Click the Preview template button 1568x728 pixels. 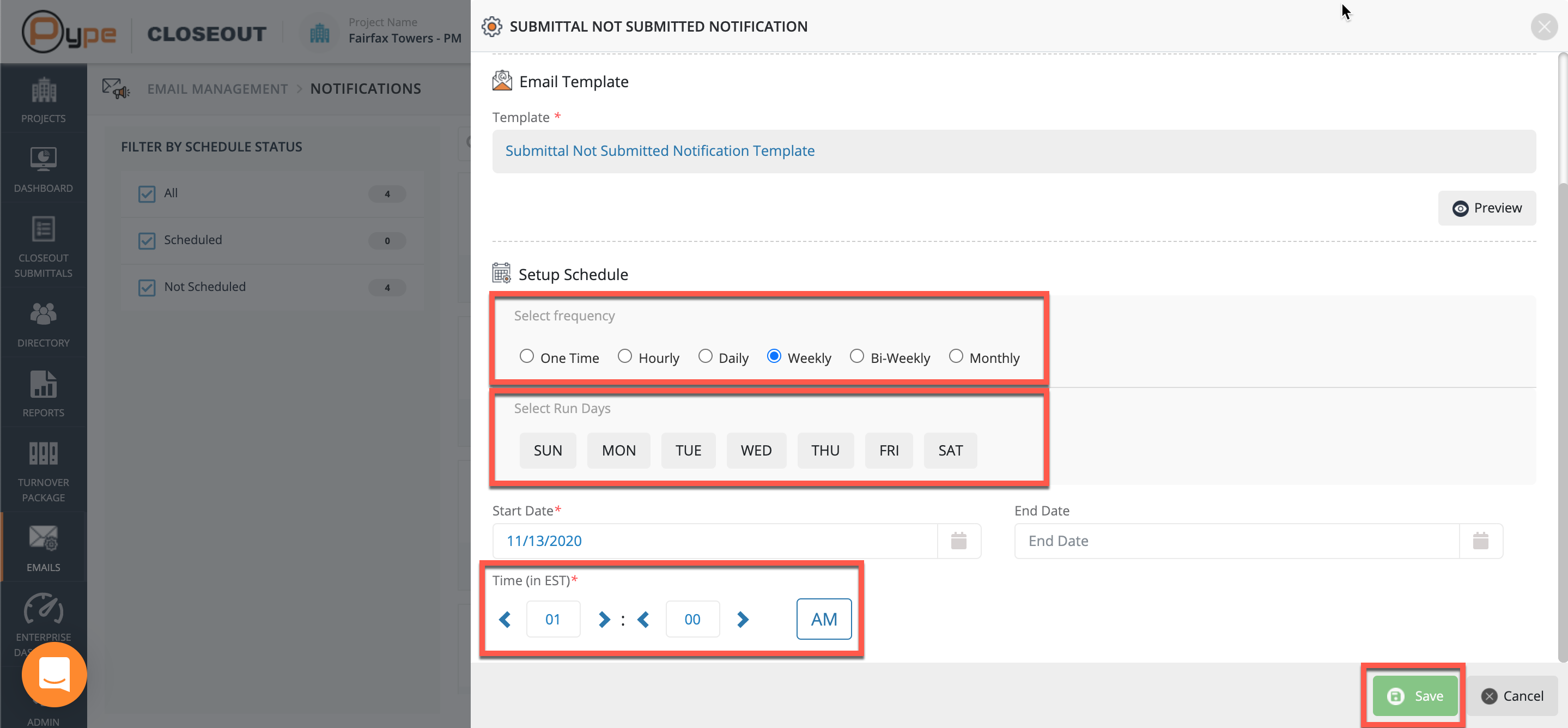[x=1486, y=208]
